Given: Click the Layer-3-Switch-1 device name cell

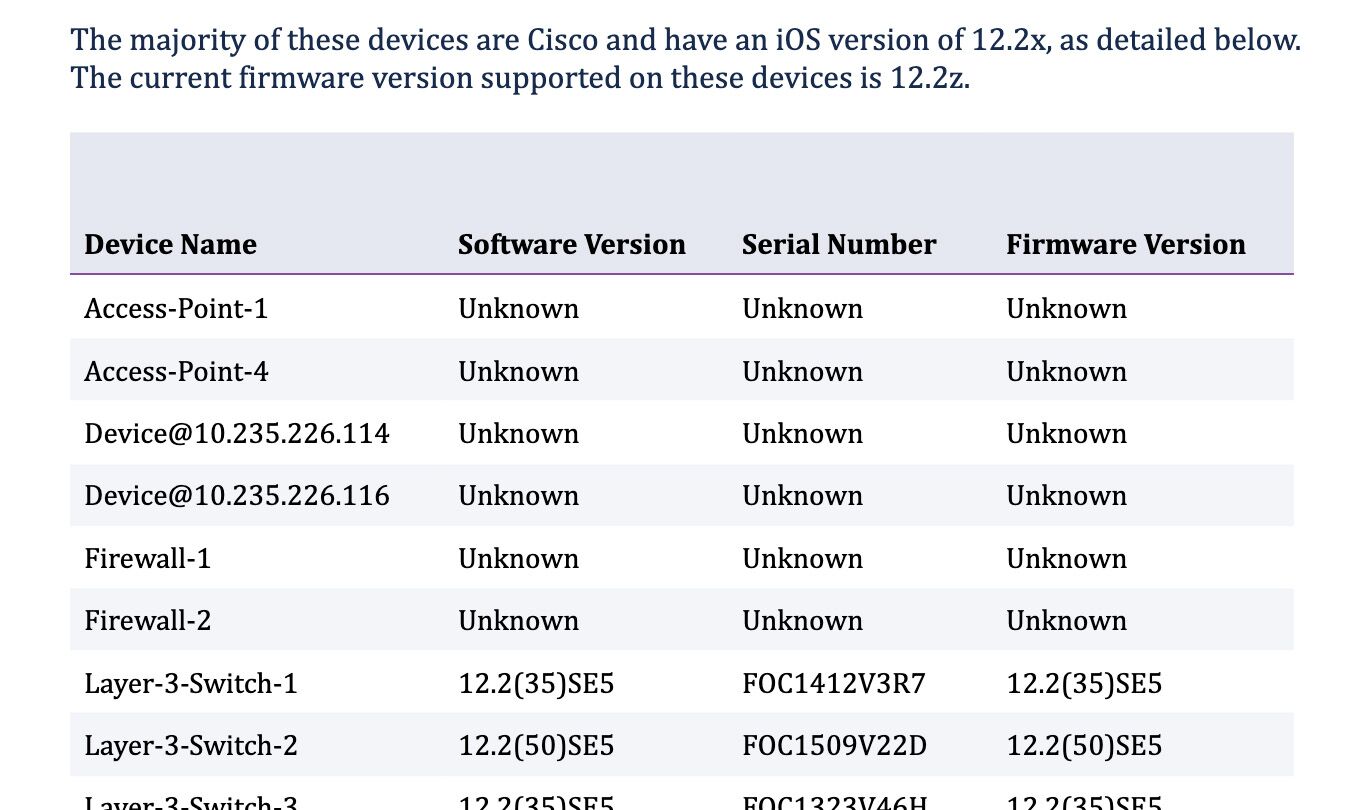Looking at the screenshot, I should coord(190,684).
